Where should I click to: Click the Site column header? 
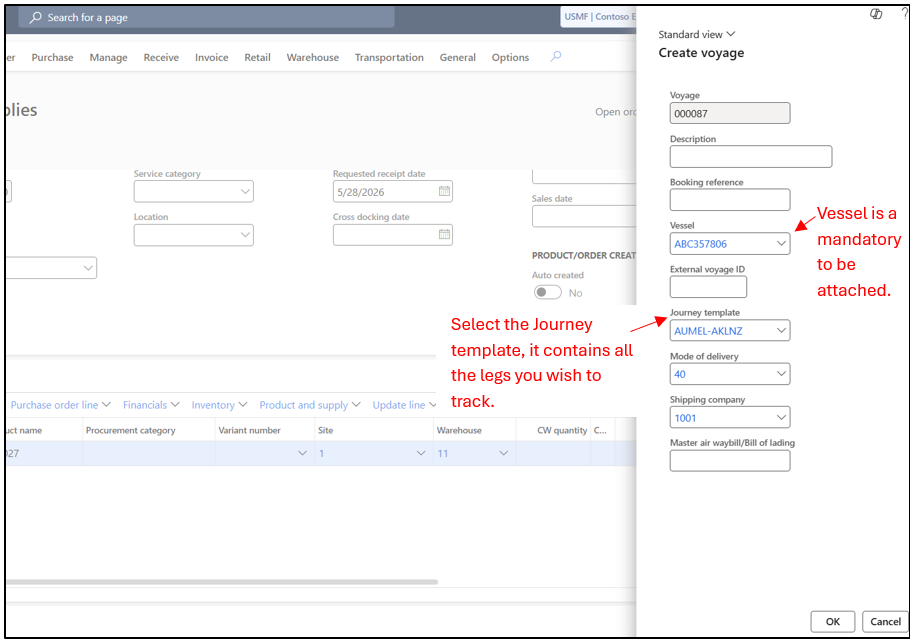(x=325, y=430)
